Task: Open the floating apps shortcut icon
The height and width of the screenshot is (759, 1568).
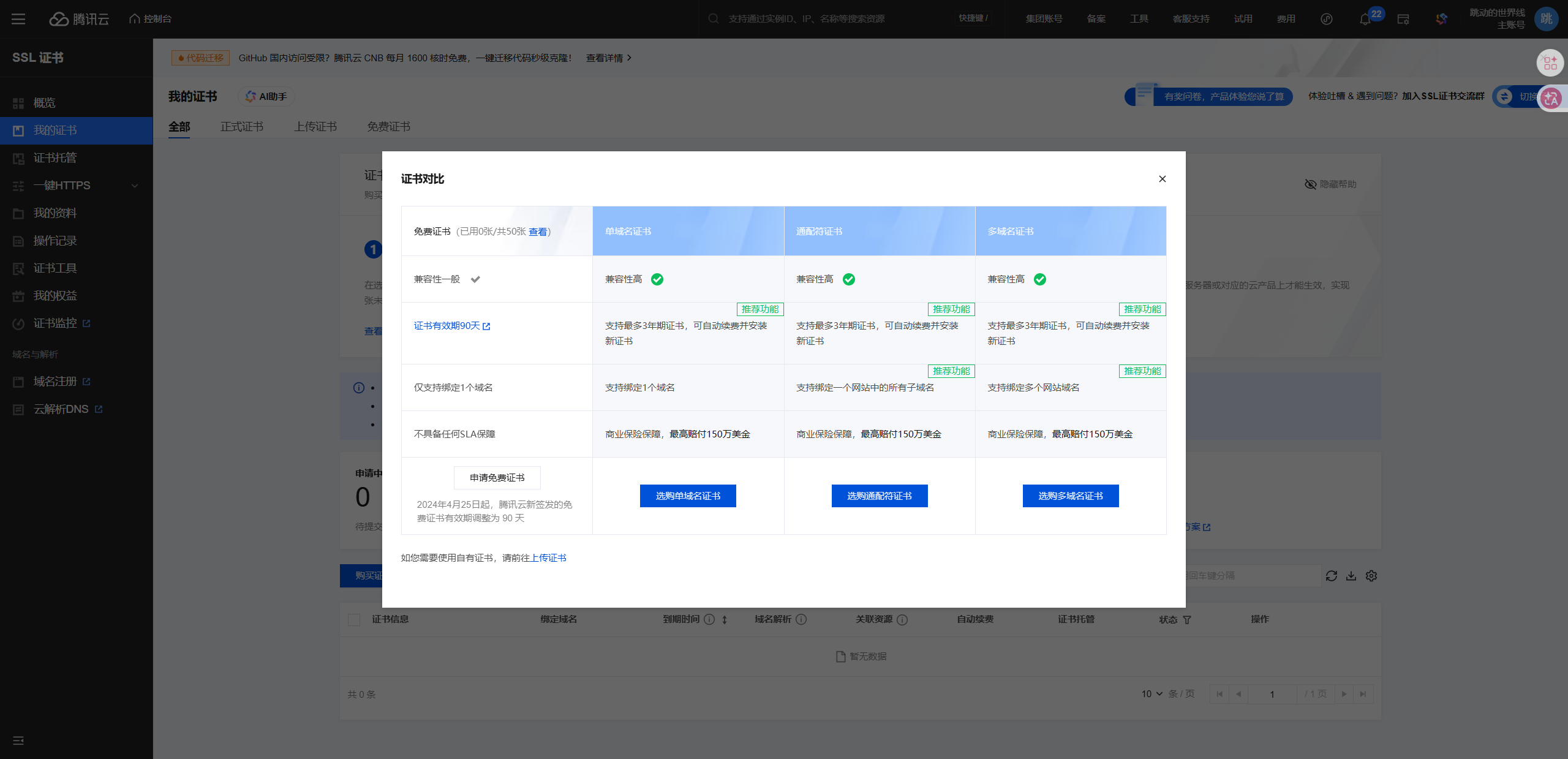Action: [x=1550, y=62]
